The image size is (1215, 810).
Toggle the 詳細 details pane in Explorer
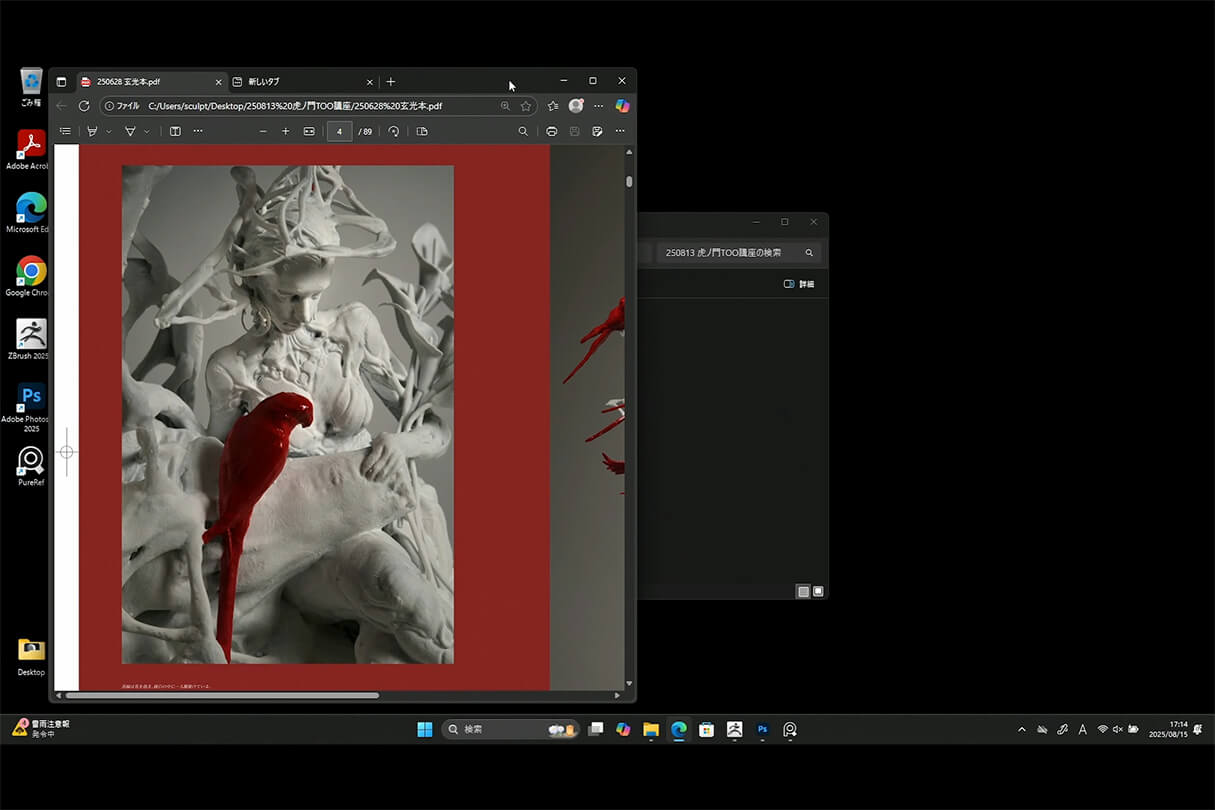[799, 284]
